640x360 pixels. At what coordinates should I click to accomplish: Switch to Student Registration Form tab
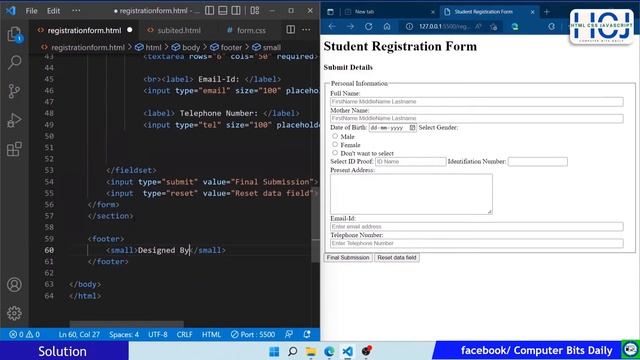click(490, 12)
